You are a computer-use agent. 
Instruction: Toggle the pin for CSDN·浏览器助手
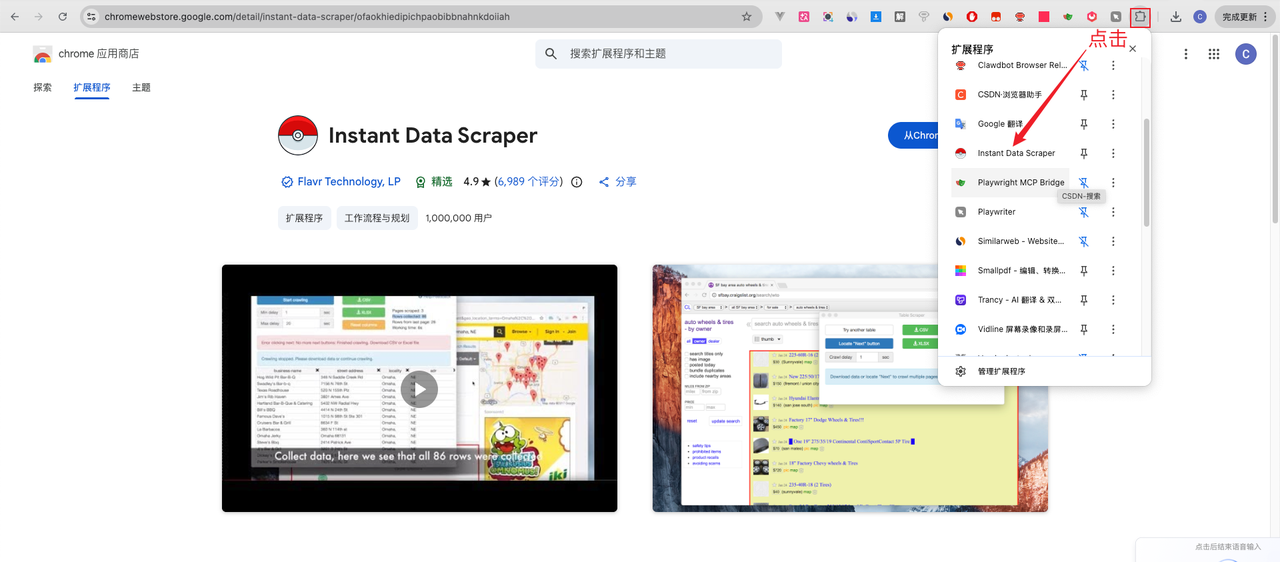pos(1083,95)
